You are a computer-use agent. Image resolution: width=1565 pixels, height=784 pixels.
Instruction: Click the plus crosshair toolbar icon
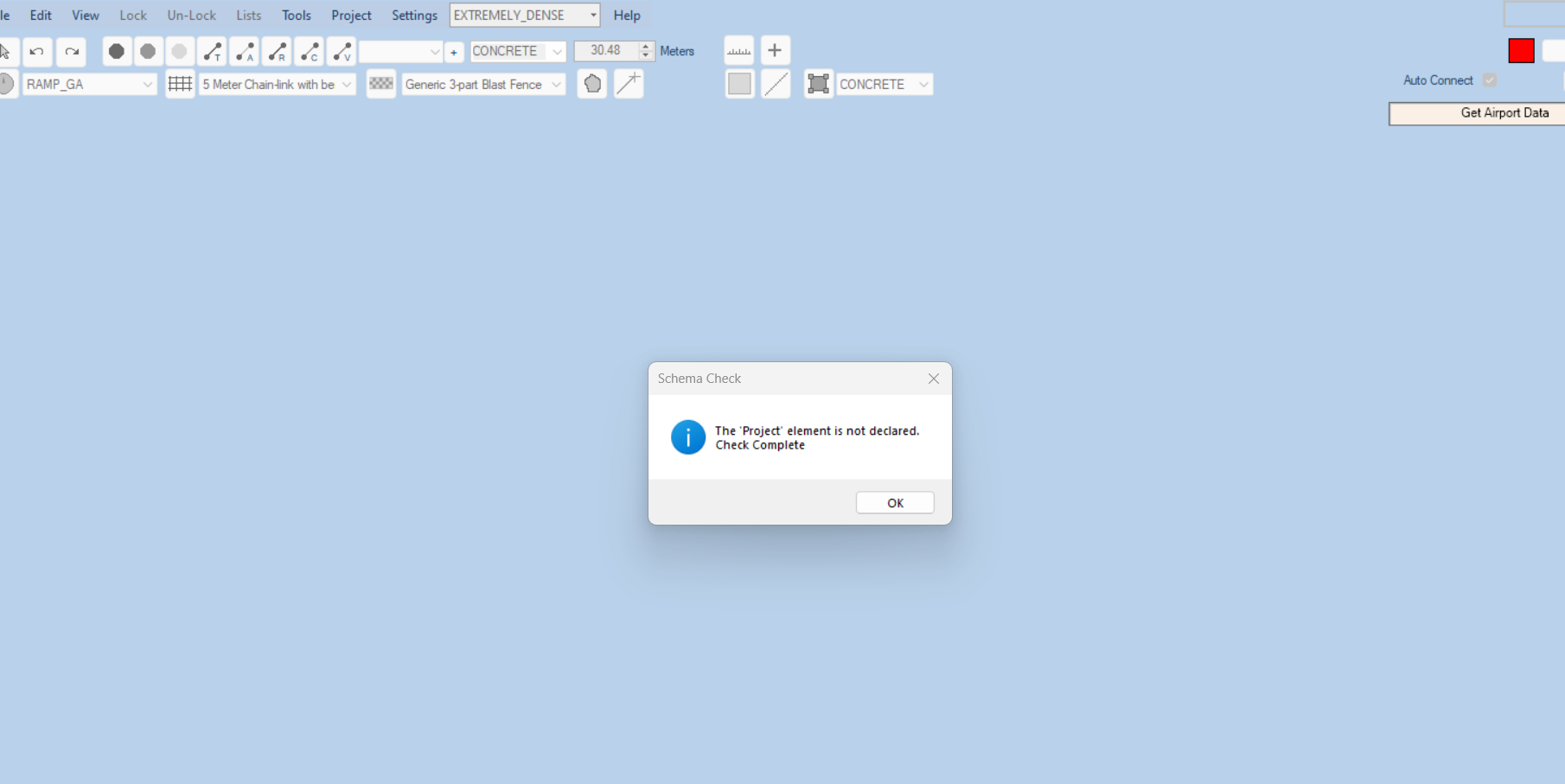775,51
